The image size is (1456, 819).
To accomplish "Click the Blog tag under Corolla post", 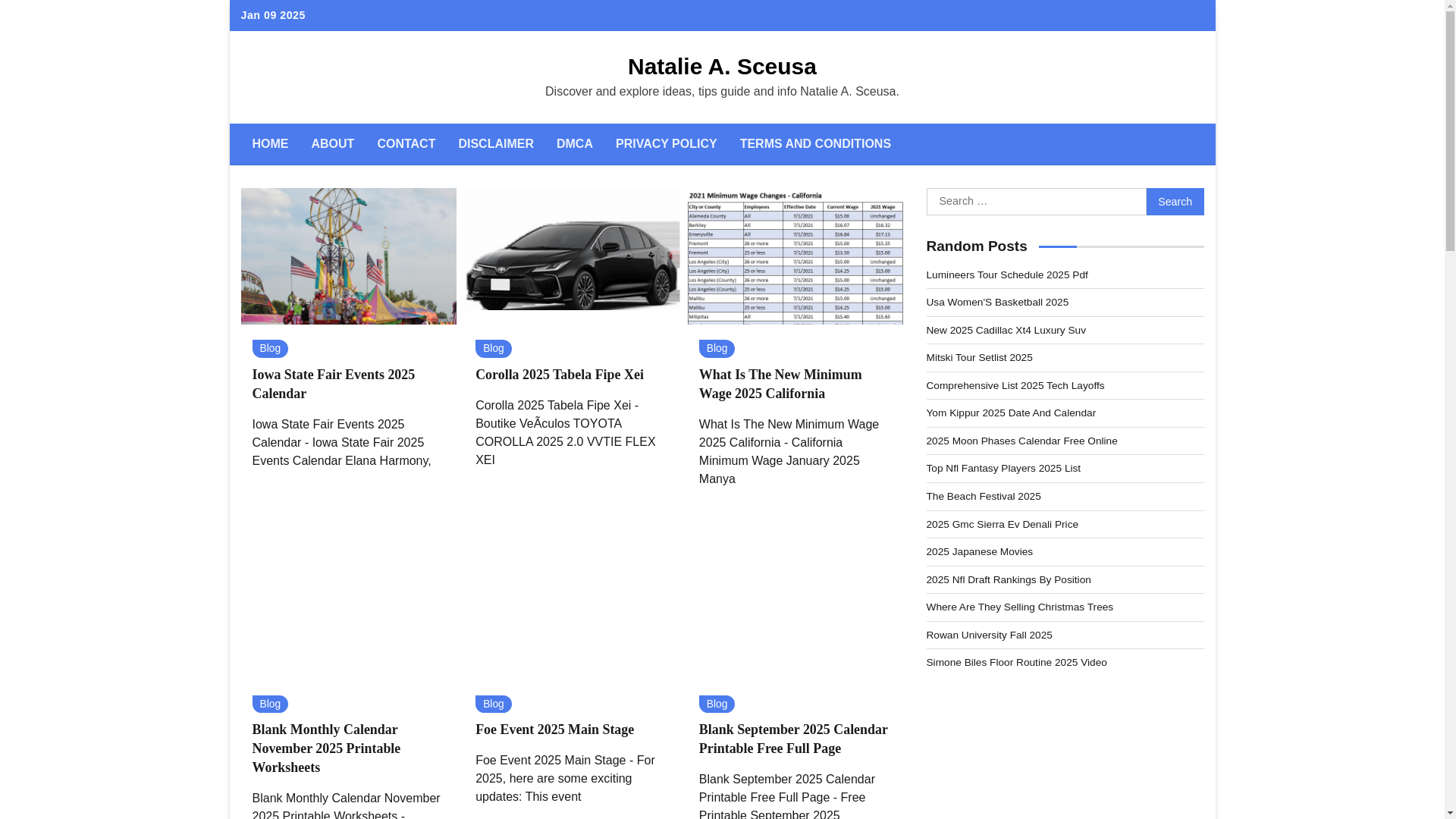I will [x=493, y=349].
